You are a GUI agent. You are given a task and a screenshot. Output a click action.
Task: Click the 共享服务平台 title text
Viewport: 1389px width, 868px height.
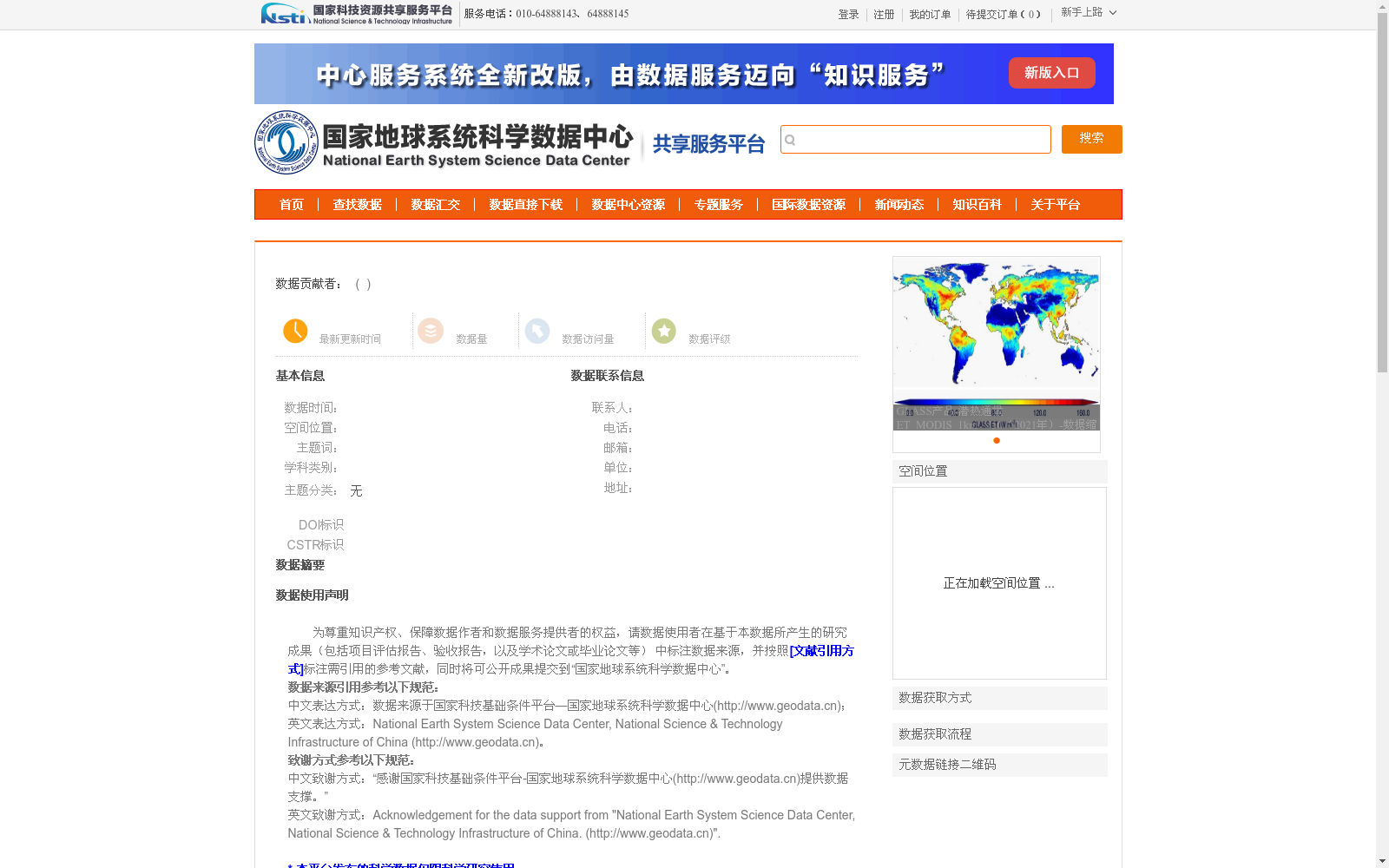pos(708,144)
